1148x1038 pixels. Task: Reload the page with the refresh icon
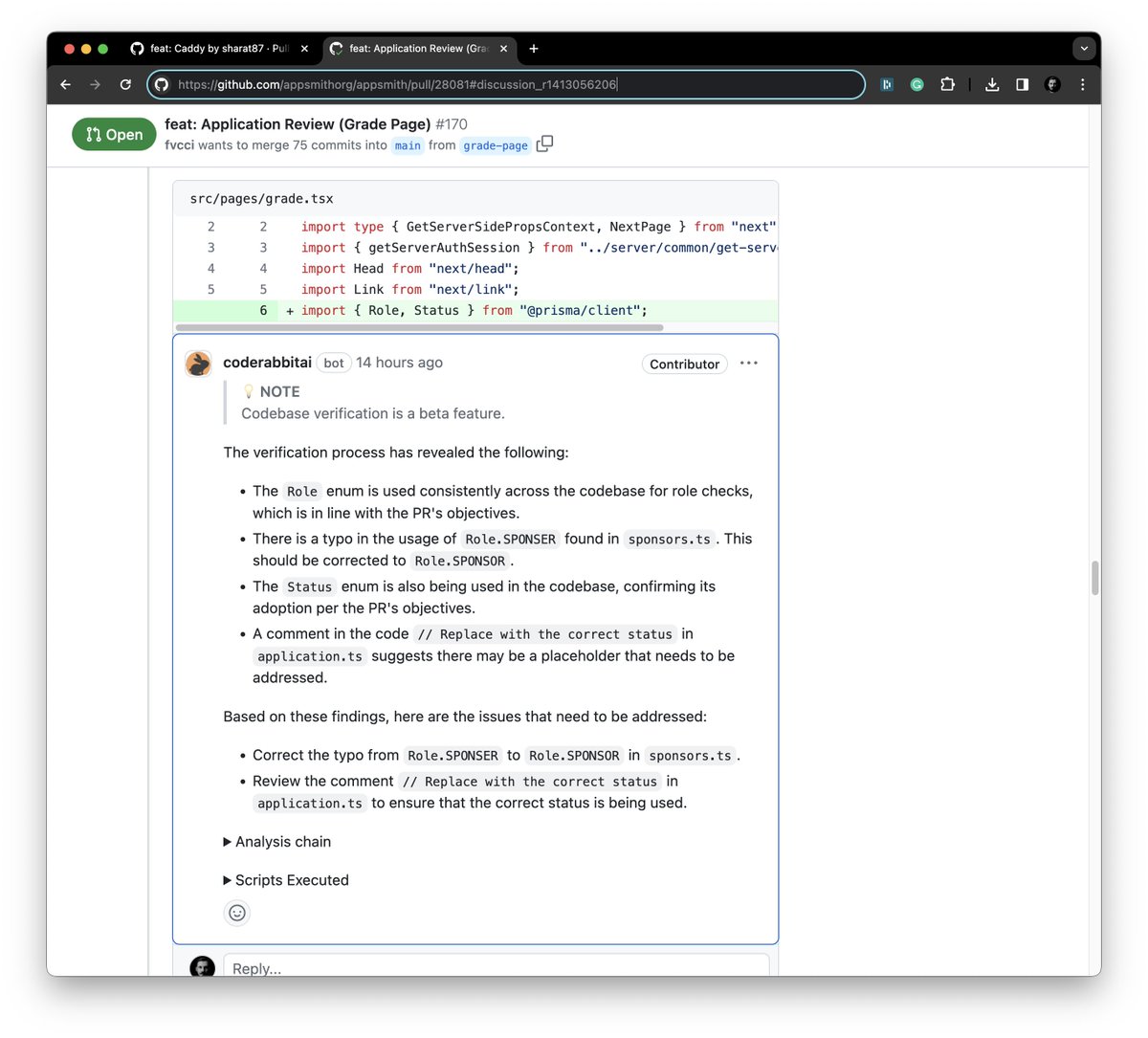(125, 84)
